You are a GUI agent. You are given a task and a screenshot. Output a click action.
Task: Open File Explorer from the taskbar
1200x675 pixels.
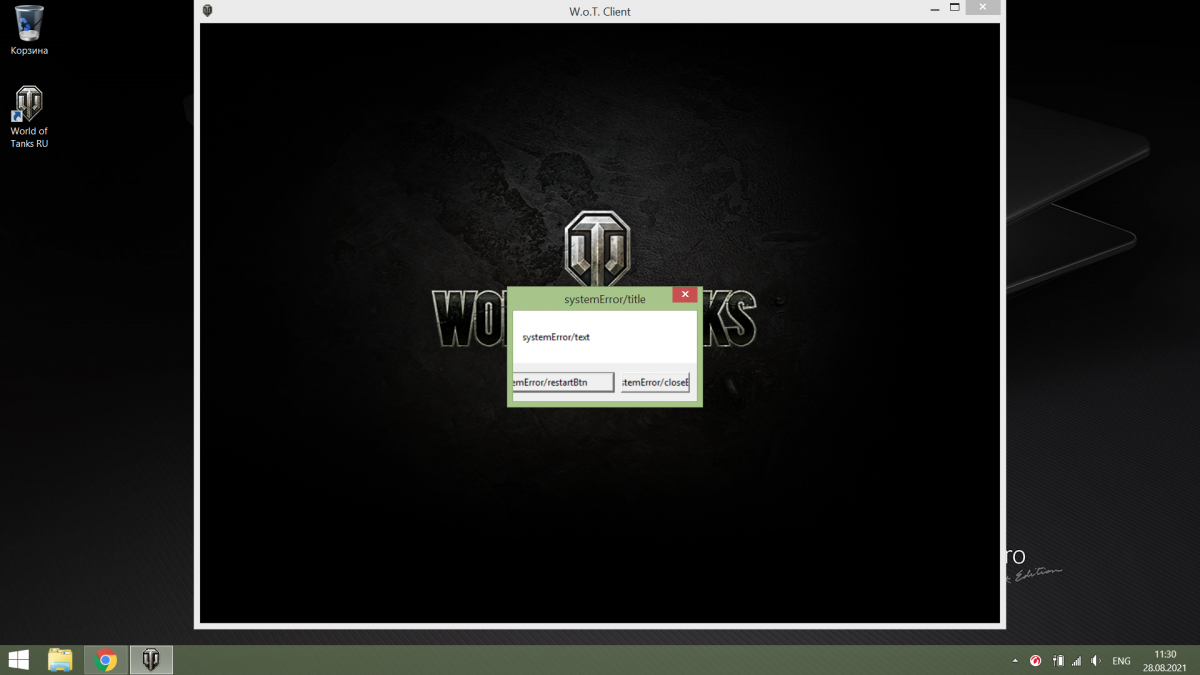[x=61, y=660]
